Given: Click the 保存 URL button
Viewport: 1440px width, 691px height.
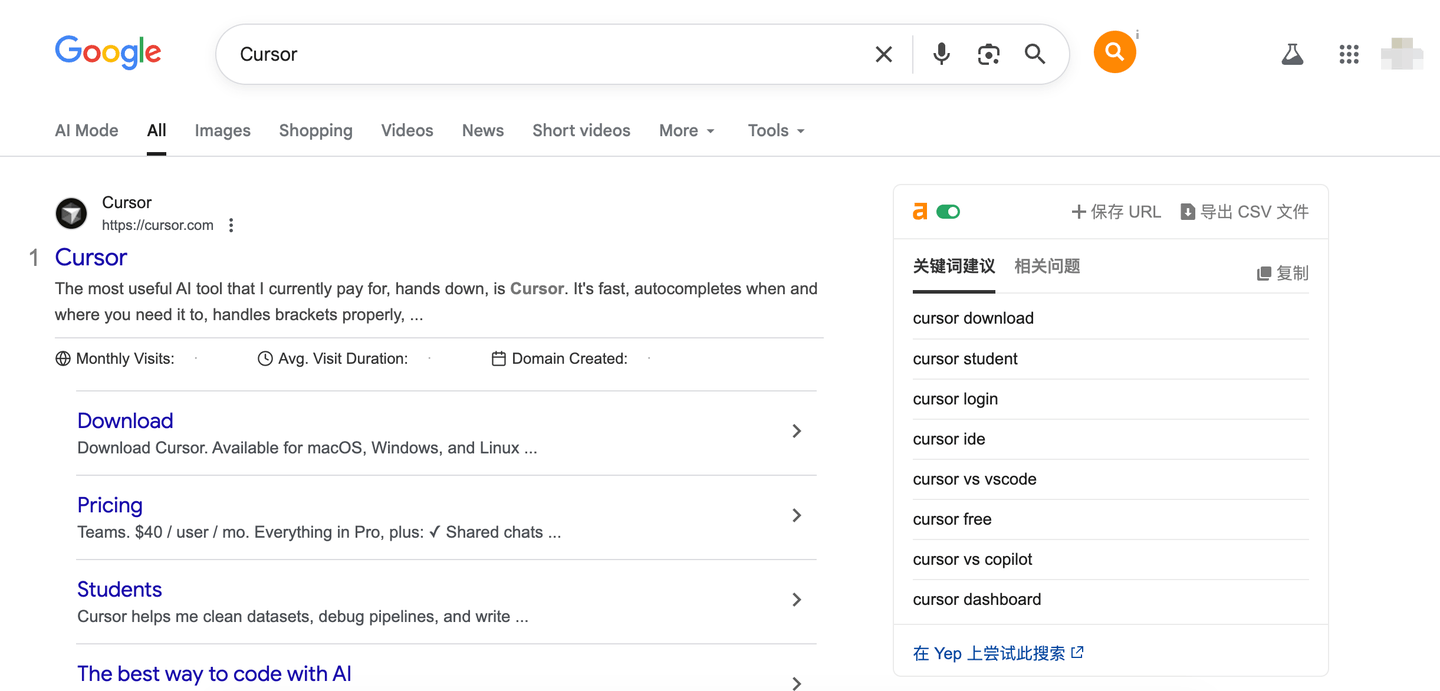Looking at the screenshot, I should 1116,212.
